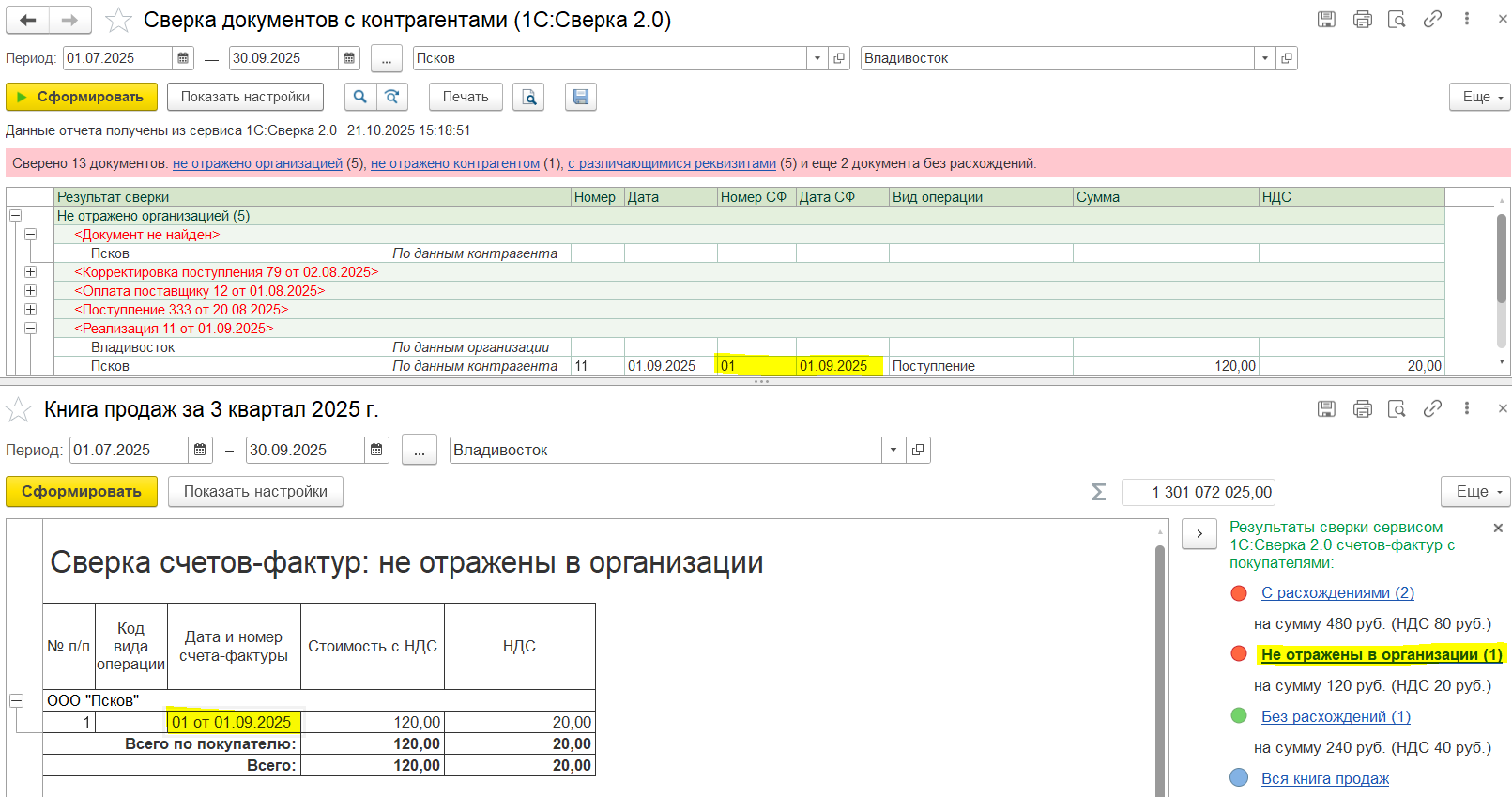
Task: Open 'Вся книга продаж' link
Action: click(1325, 778)
